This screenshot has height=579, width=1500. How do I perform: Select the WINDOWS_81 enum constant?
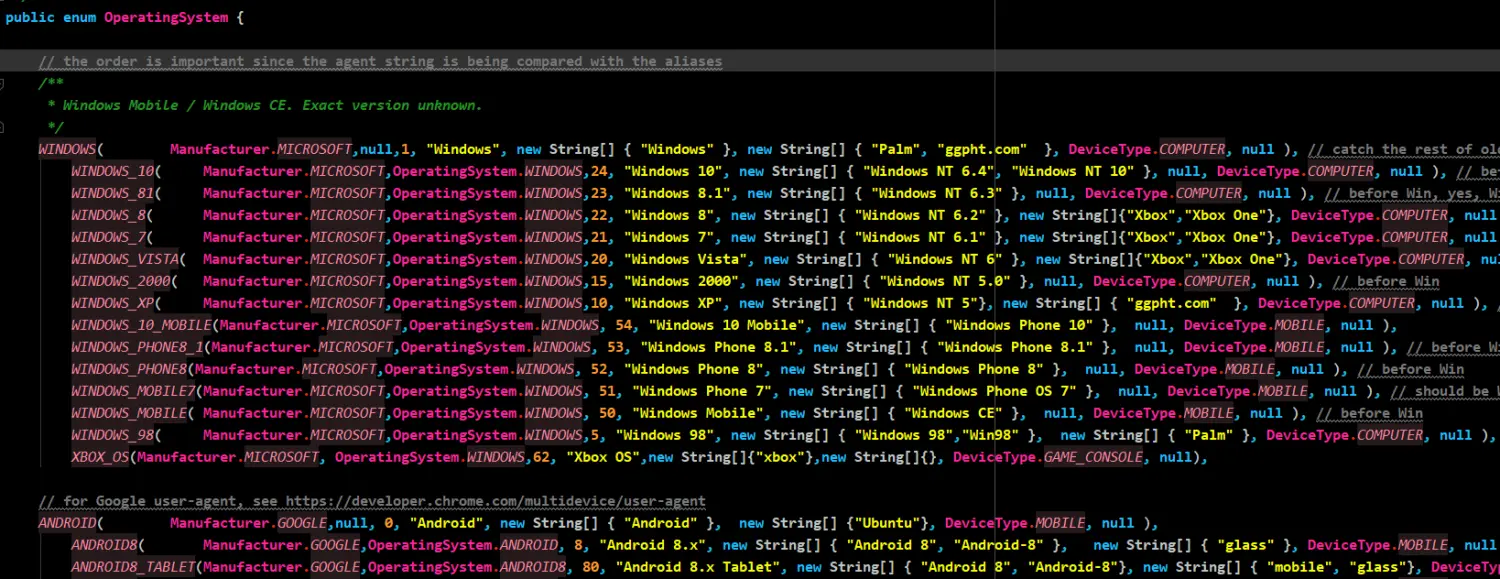pyautogui.click(x=113, y=193)
